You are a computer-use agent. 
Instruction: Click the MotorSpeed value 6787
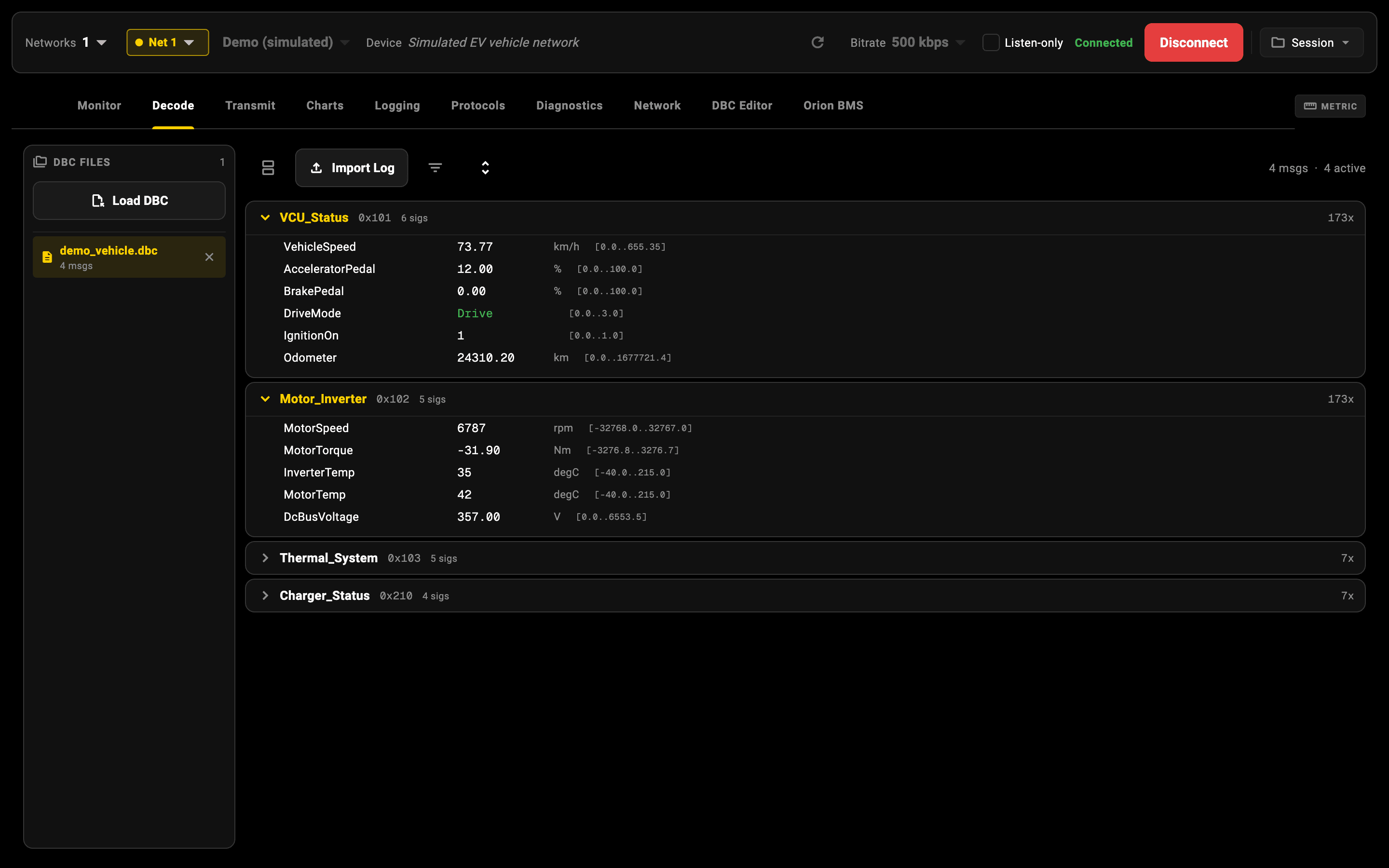471,428
